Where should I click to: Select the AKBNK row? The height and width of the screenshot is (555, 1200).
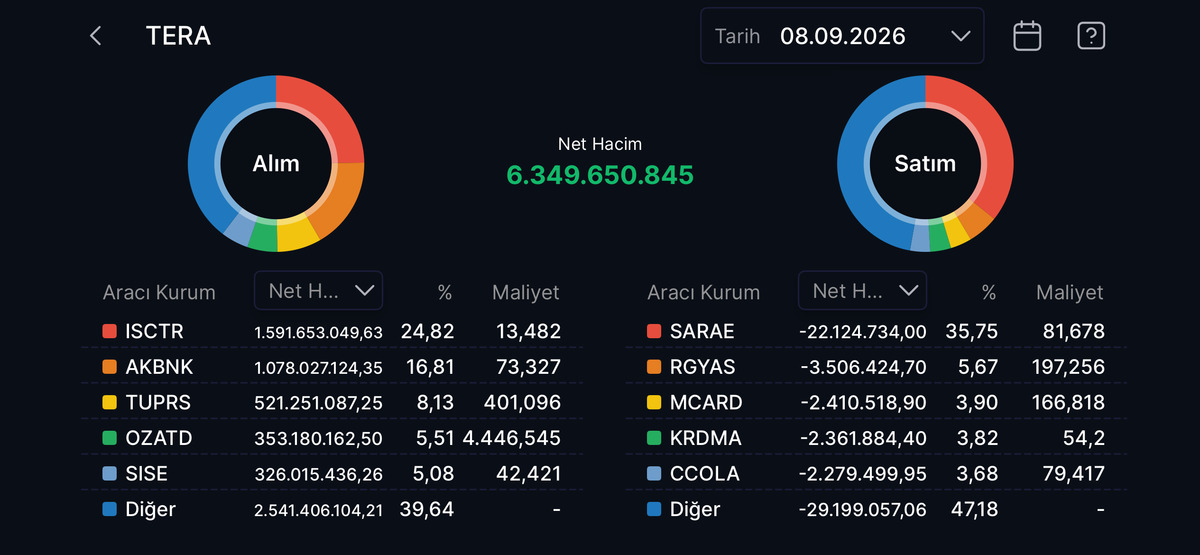tap(332, 367)
